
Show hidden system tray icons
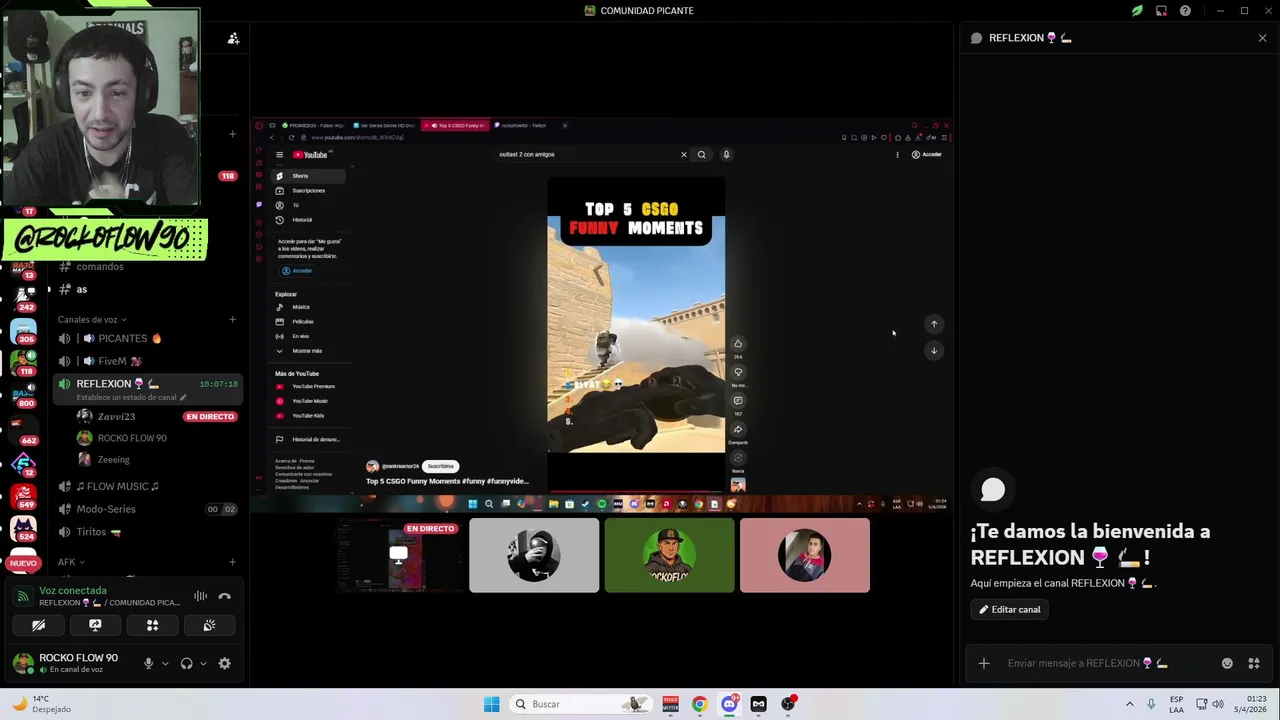point(1130,704)
